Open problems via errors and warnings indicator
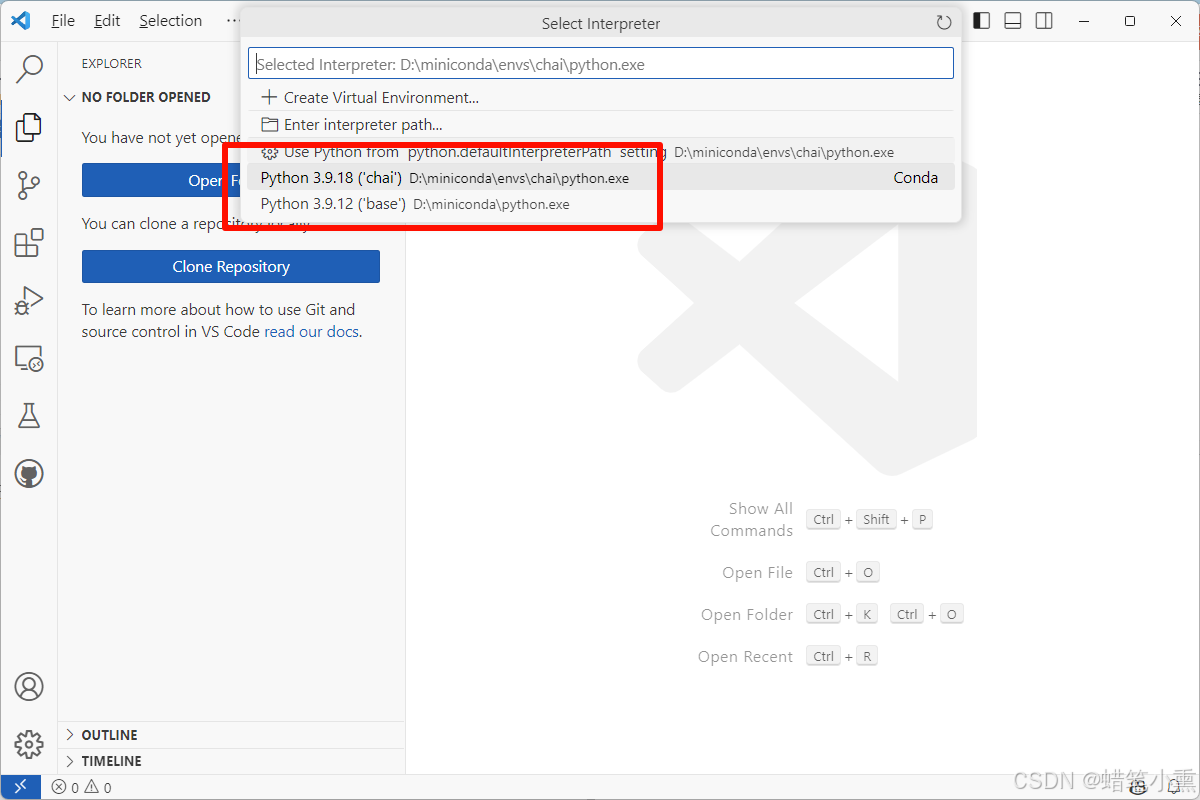Viewport: 1200px width, 800px height. pyautogui.click(x=82, y=787)
